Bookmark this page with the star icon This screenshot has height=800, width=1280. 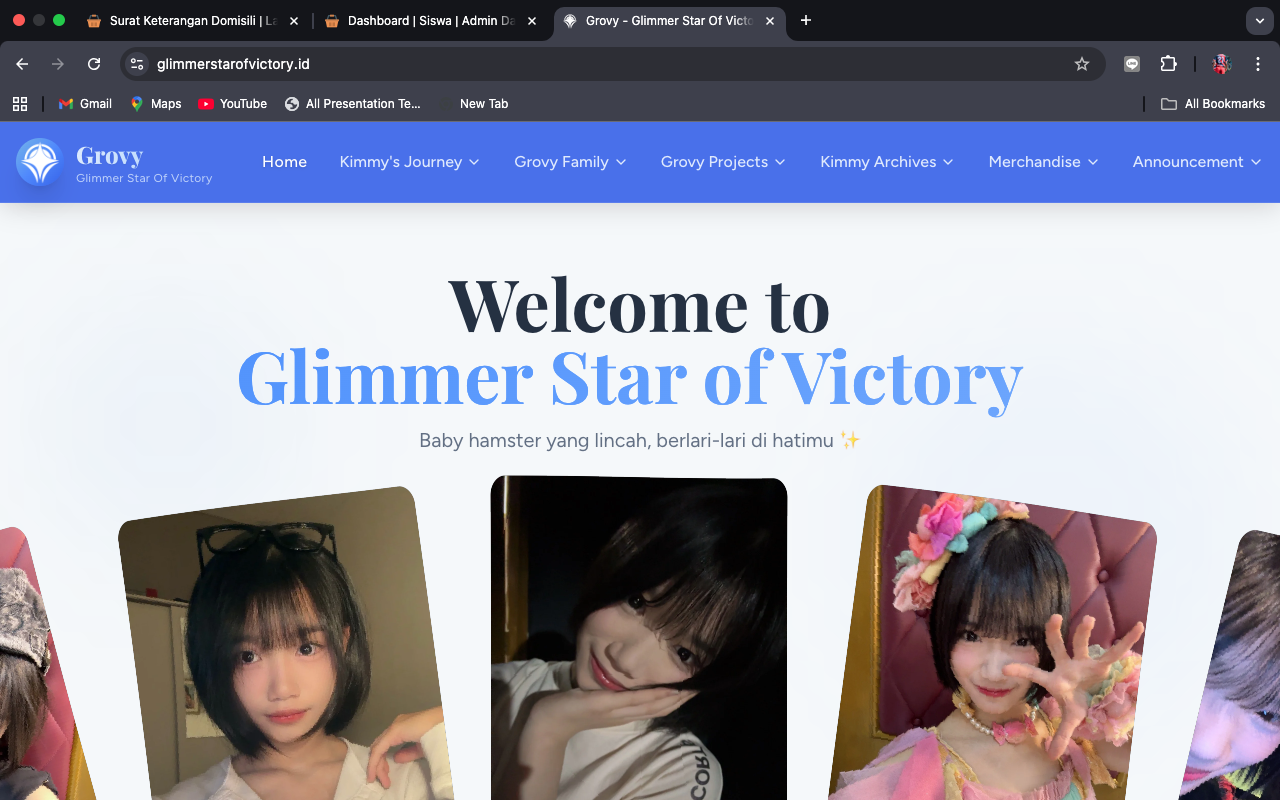1082,64
